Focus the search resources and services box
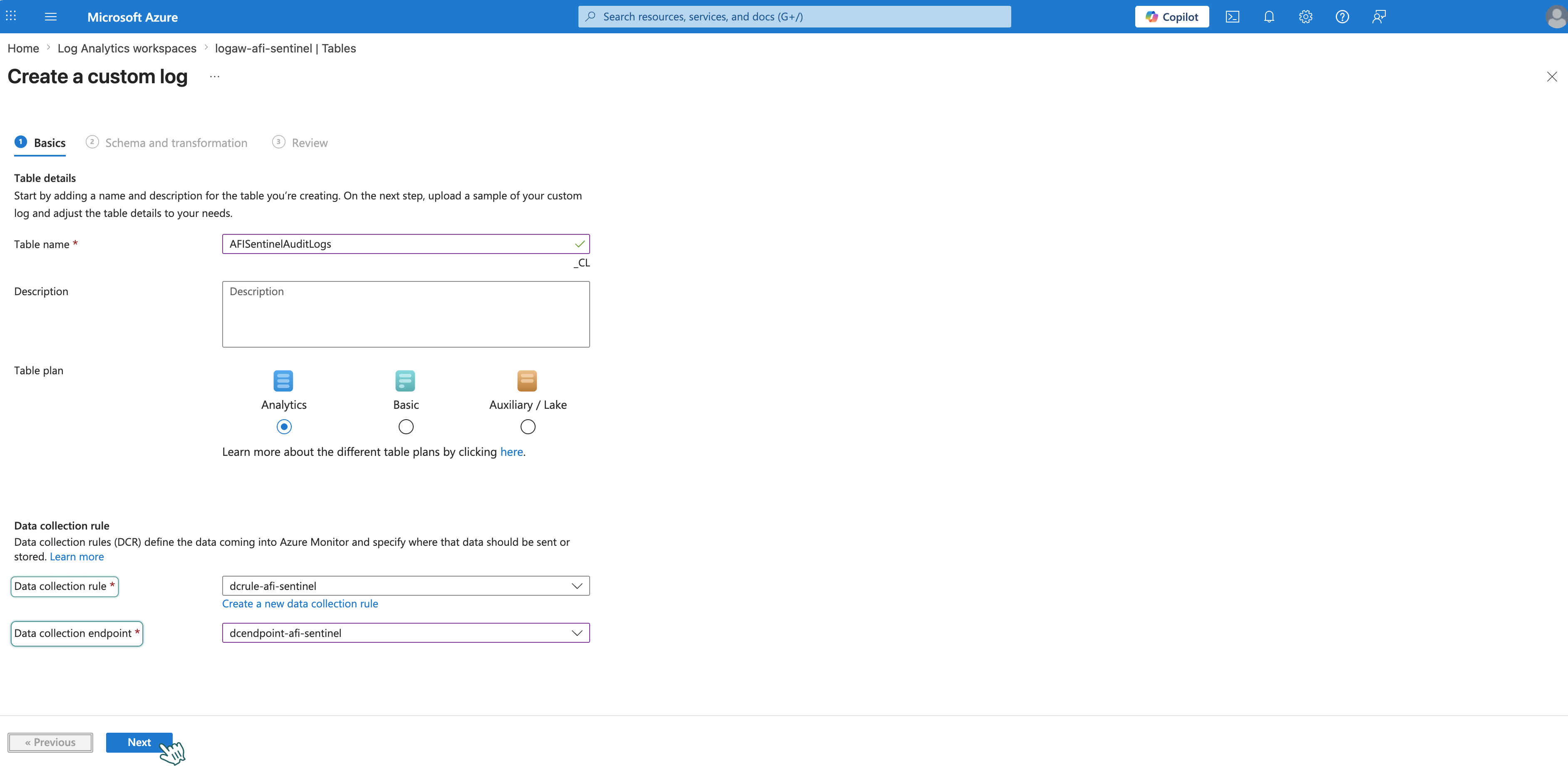Screen dimensions: 1568x766 794,16
